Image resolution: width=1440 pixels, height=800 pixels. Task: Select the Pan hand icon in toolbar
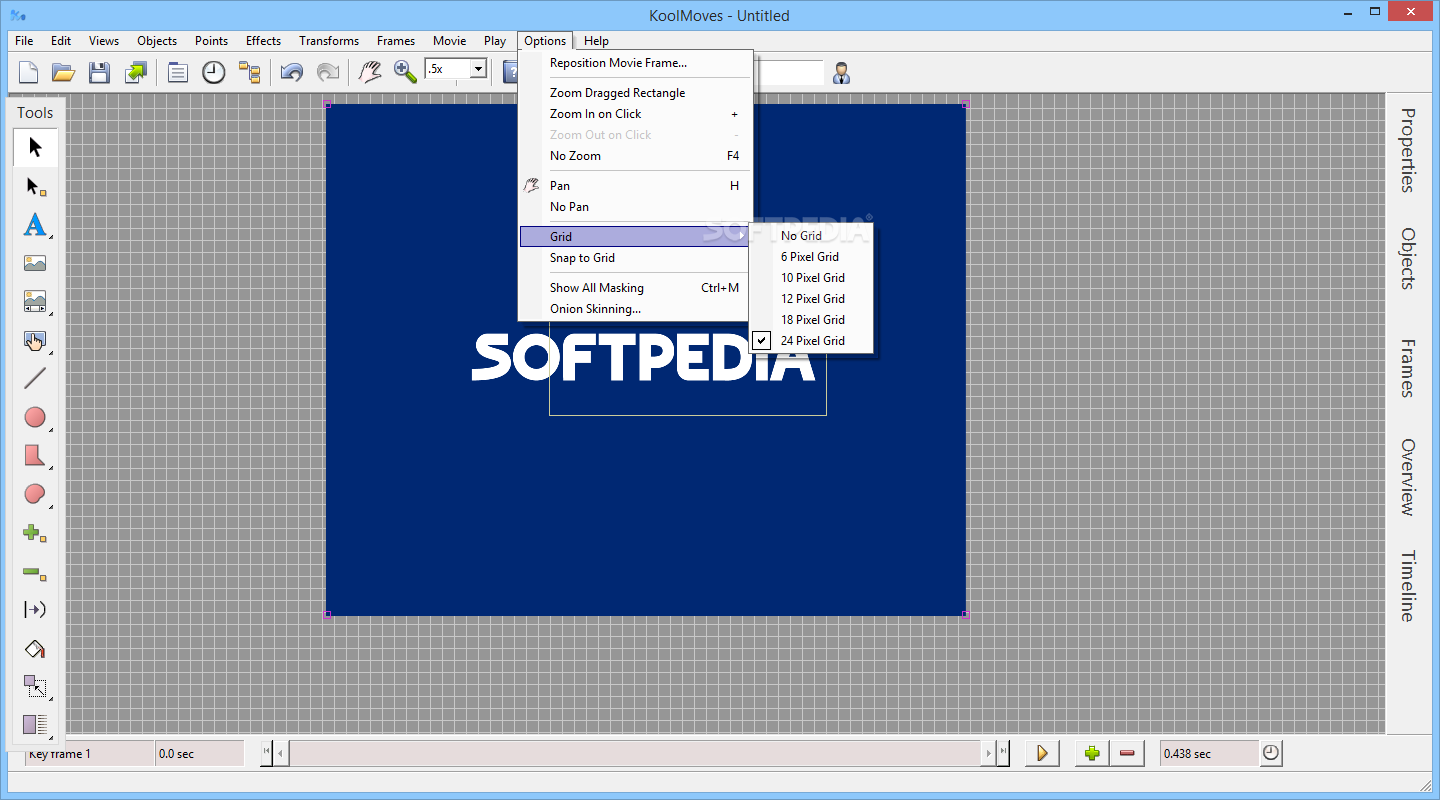point(370,72)
